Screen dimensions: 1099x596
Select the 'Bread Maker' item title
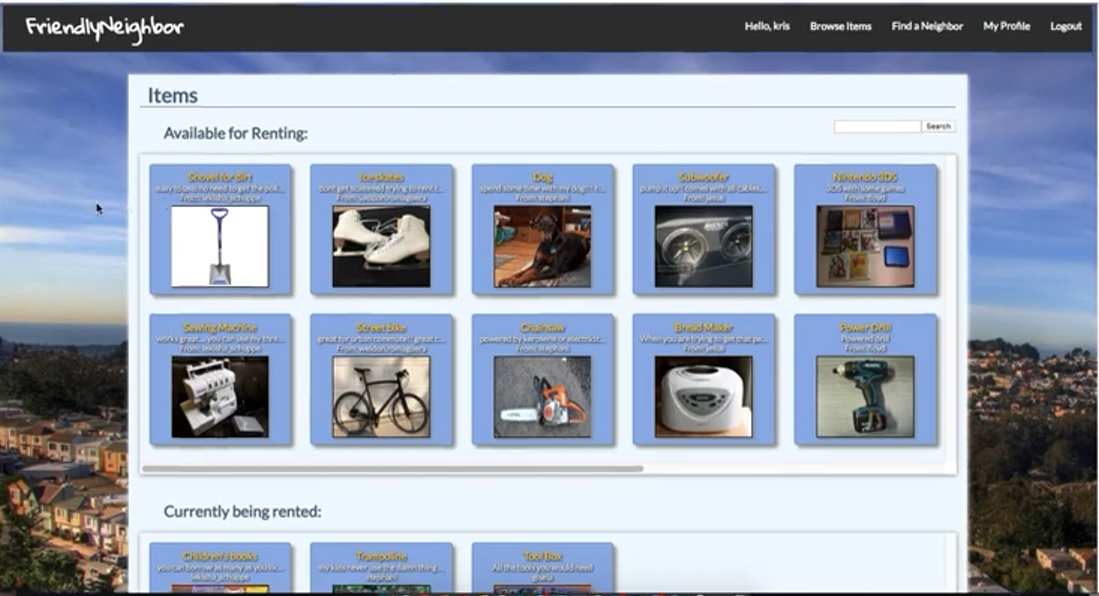pyautogui.click(x=704, y=327)
